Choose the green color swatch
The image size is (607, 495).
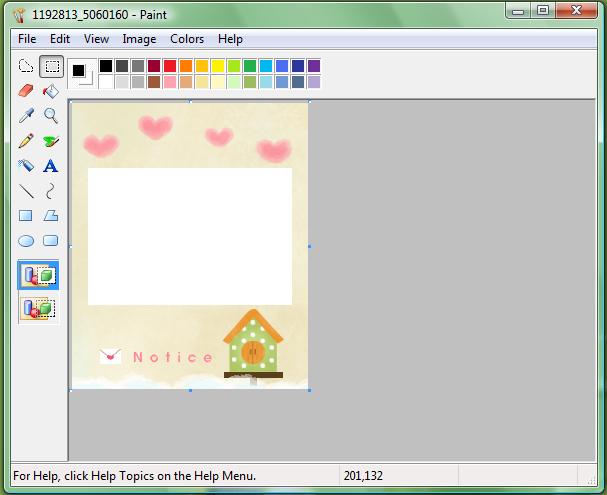click(250, 66)
